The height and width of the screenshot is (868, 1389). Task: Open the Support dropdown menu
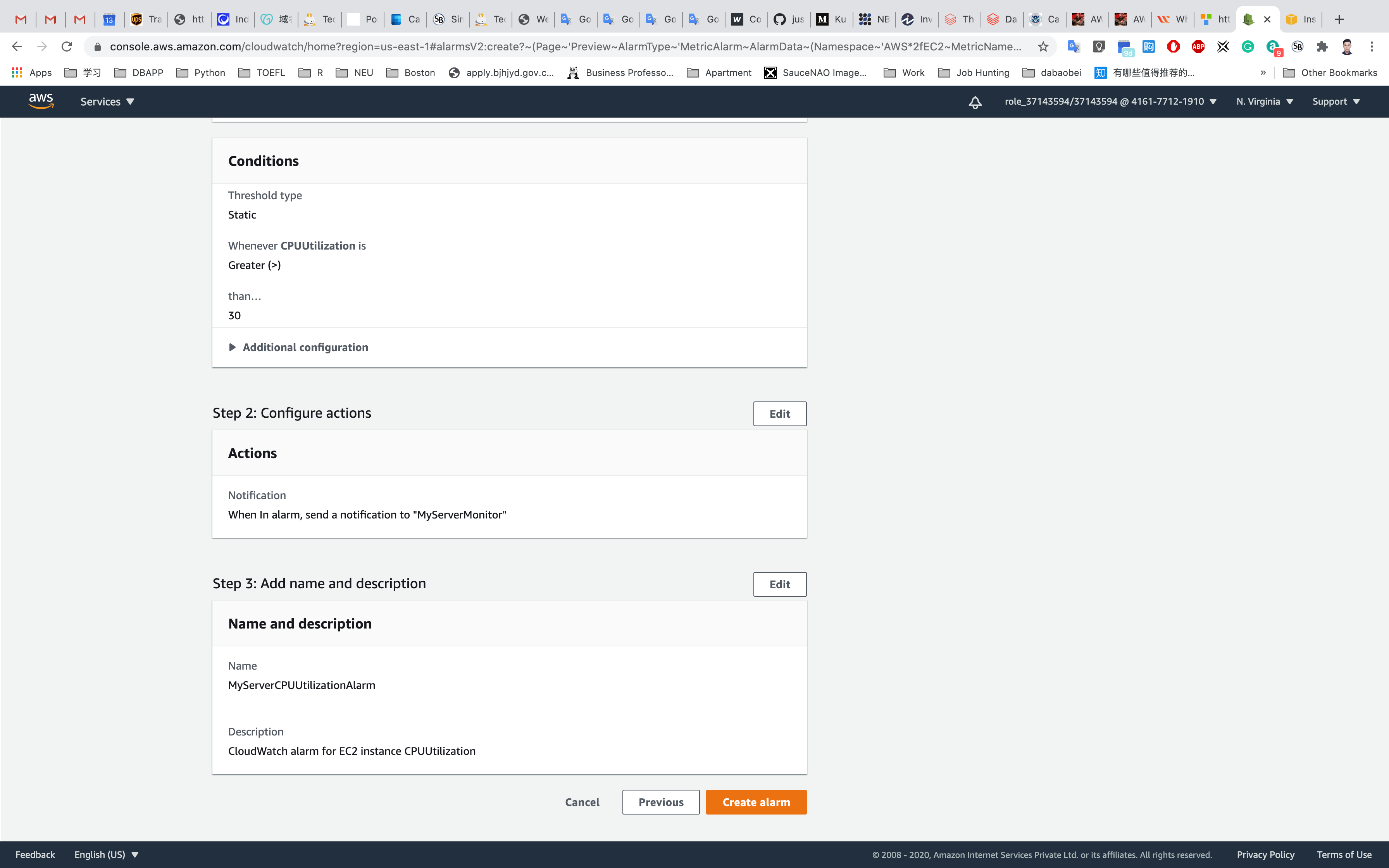1336,102
